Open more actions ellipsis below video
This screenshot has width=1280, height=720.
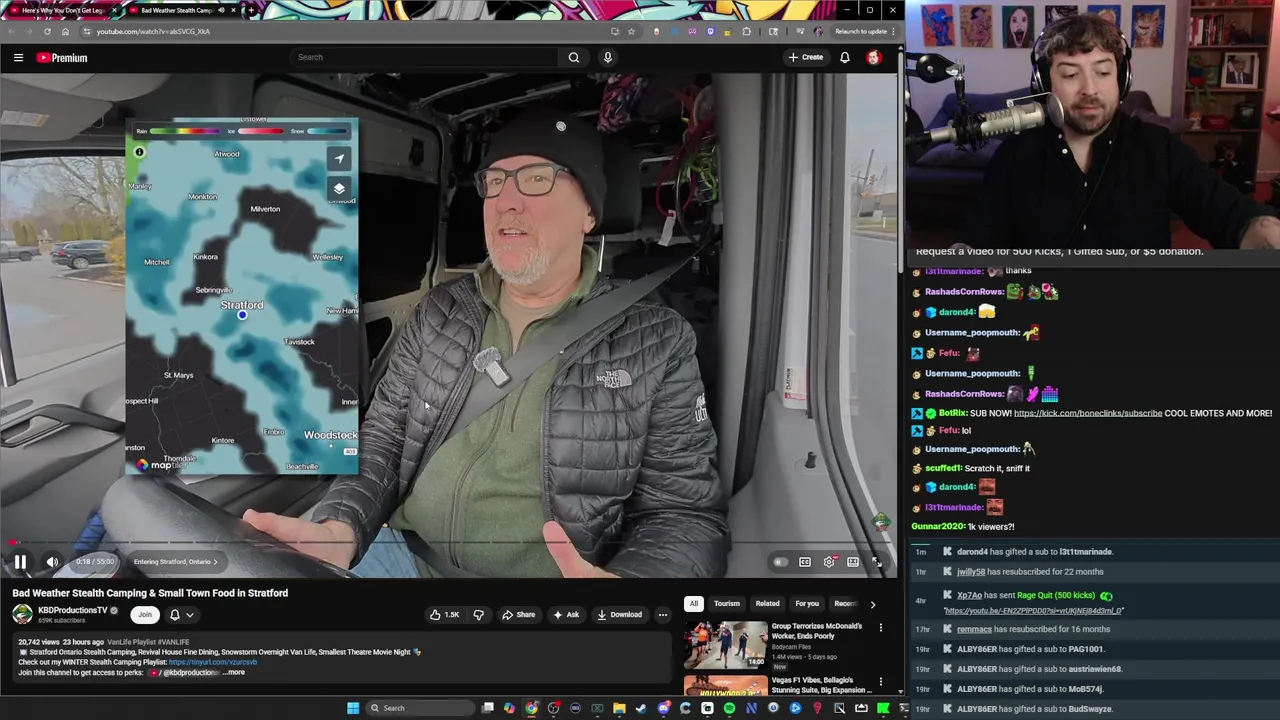pyautogui.click(x=662, y=615)
